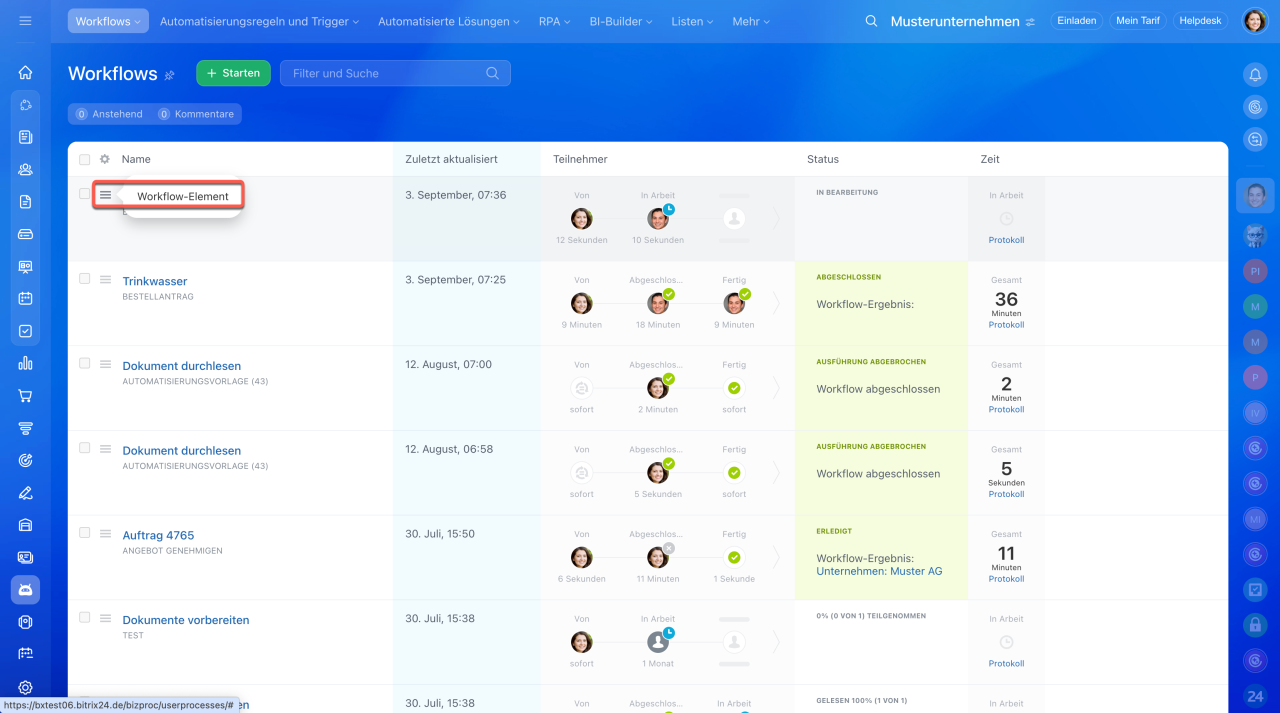
Task: Click the hamburger menu icon top-left
Action: pyautogui.click(x=25, y=21)
